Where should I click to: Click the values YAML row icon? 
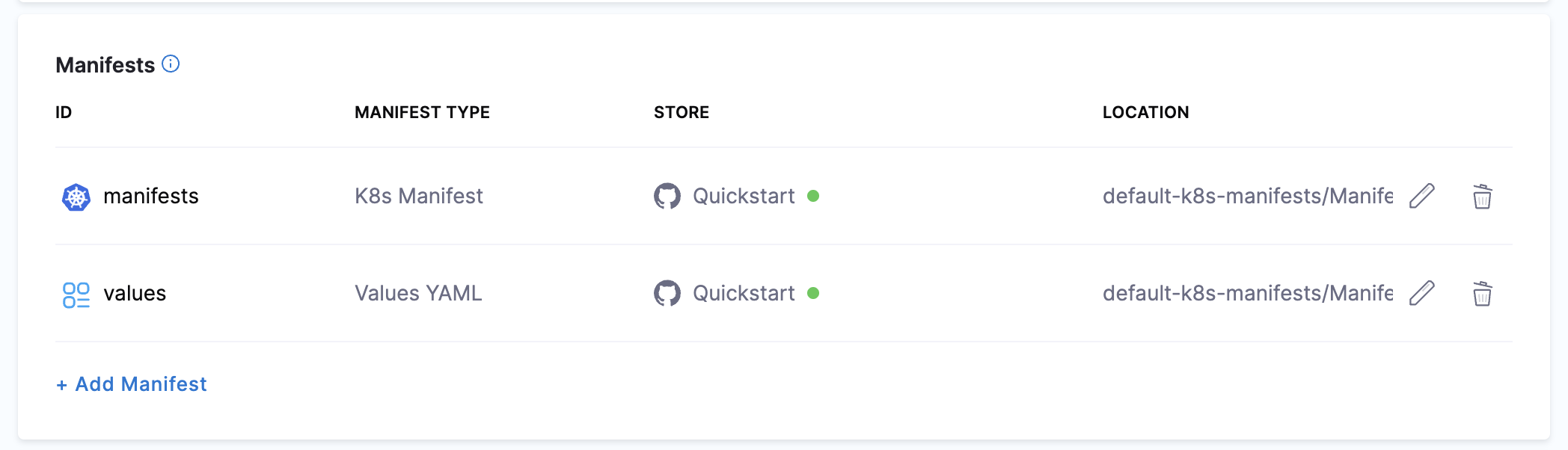click(x=76, y=294)
